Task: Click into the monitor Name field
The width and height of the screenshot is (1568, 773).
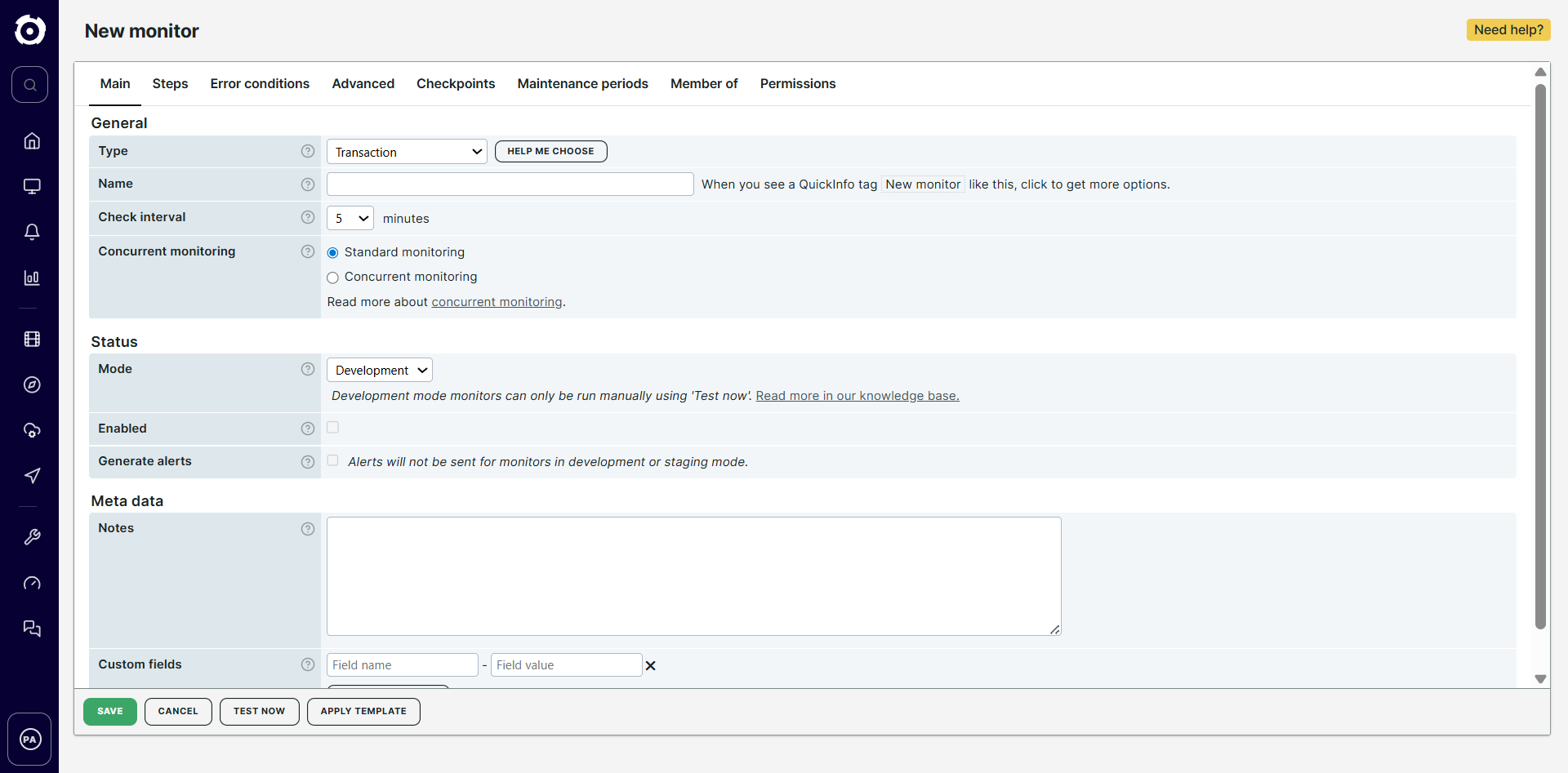Action: [x=510, y=184]
